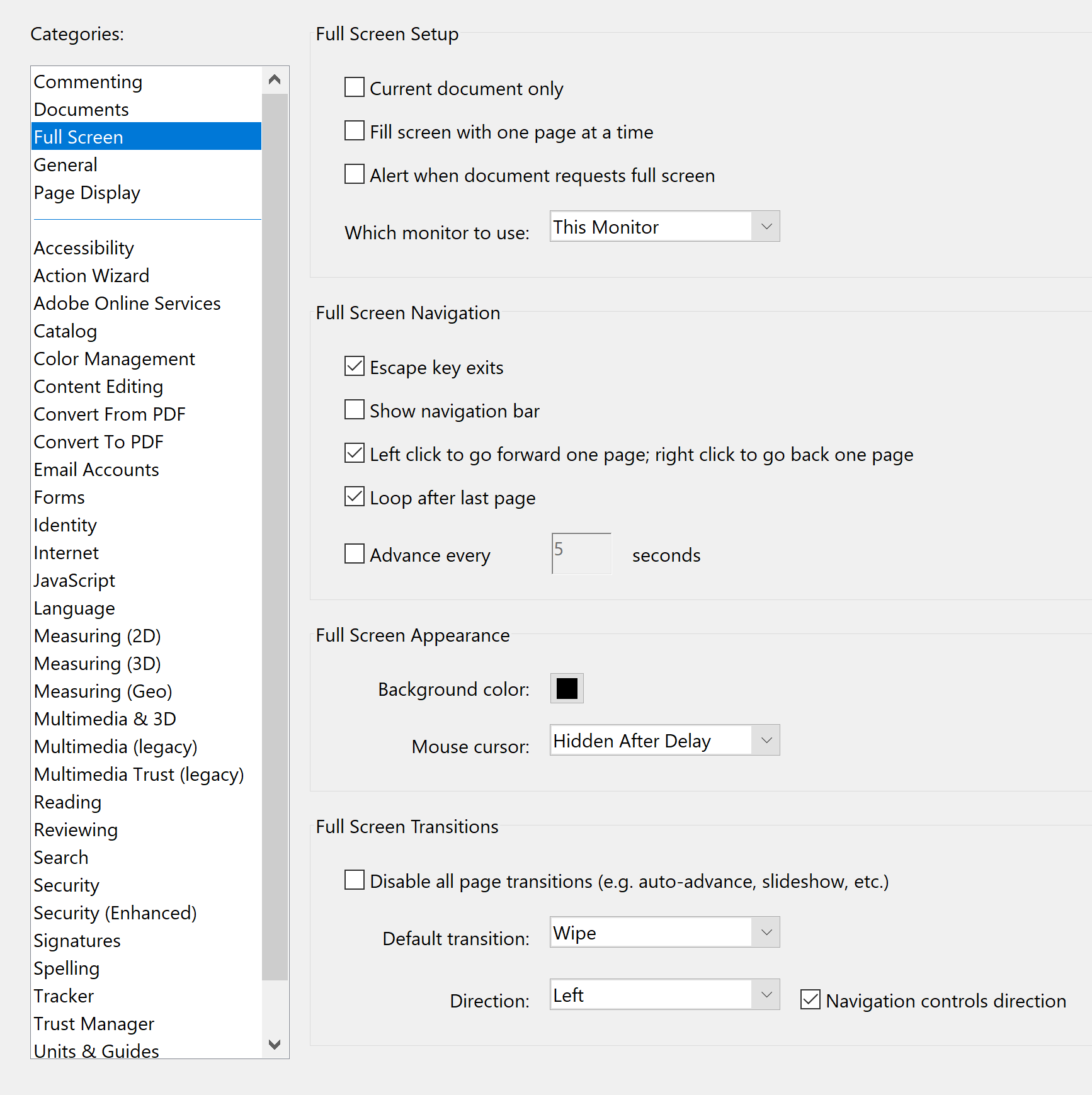The image size is (1092, 1095).
Task: Select Tracker category
Action: coord(146,996)
